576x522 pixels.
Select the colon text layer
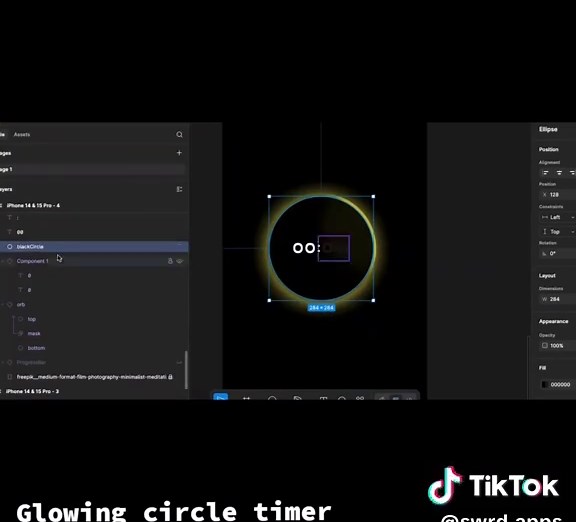(x=18, y=218)
